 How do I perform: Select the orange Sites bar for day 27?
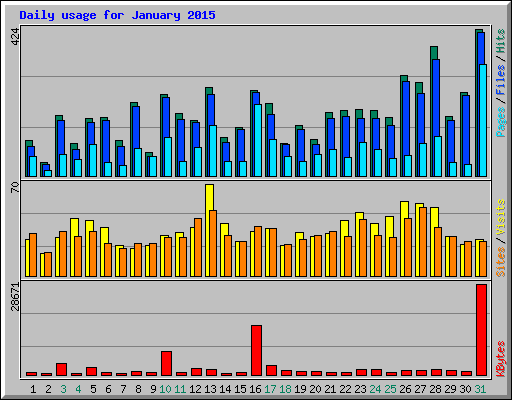423,242
